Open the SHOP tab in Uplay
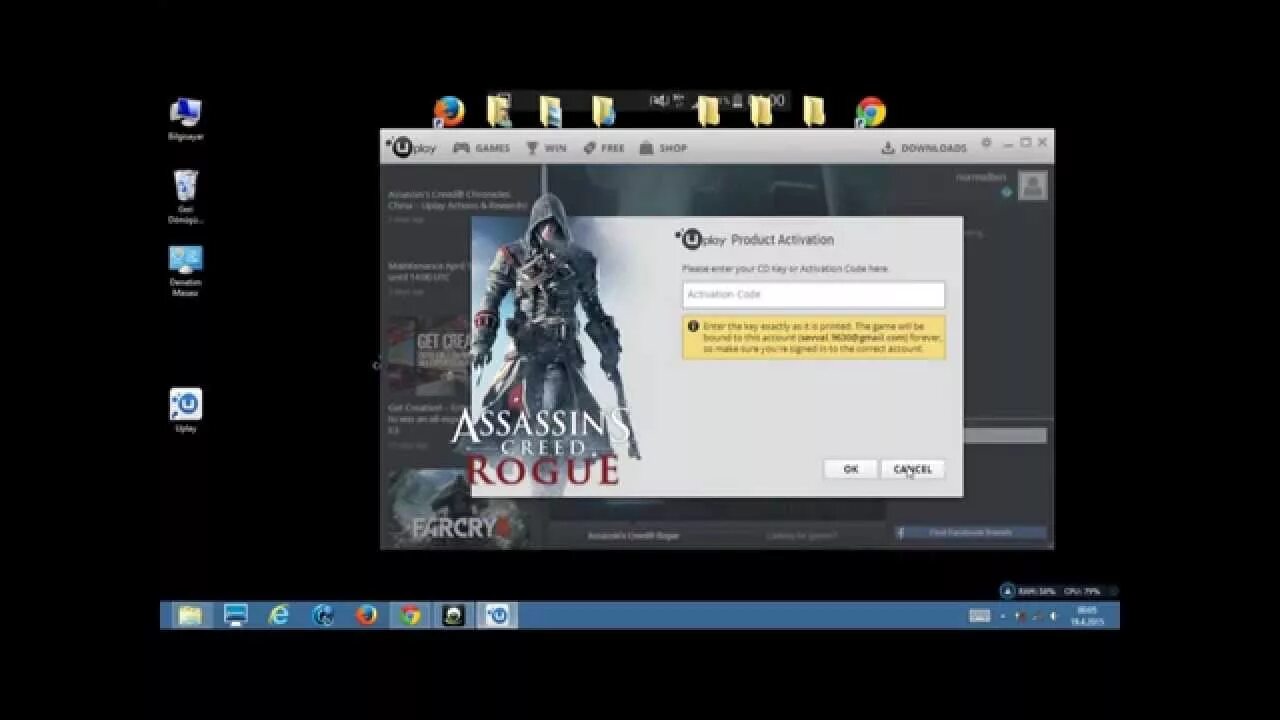This screenshot has height=720, width=1280. pos(663,148)
